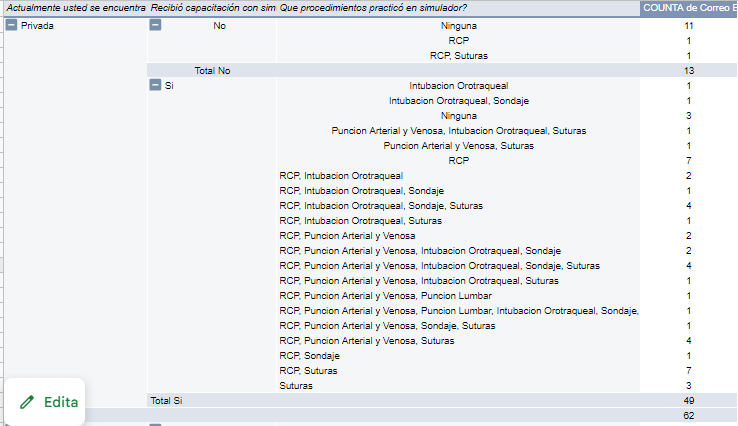Collapse the Privada row group
Viewport: 738px width, 426px height.
[x=11, y=25]
